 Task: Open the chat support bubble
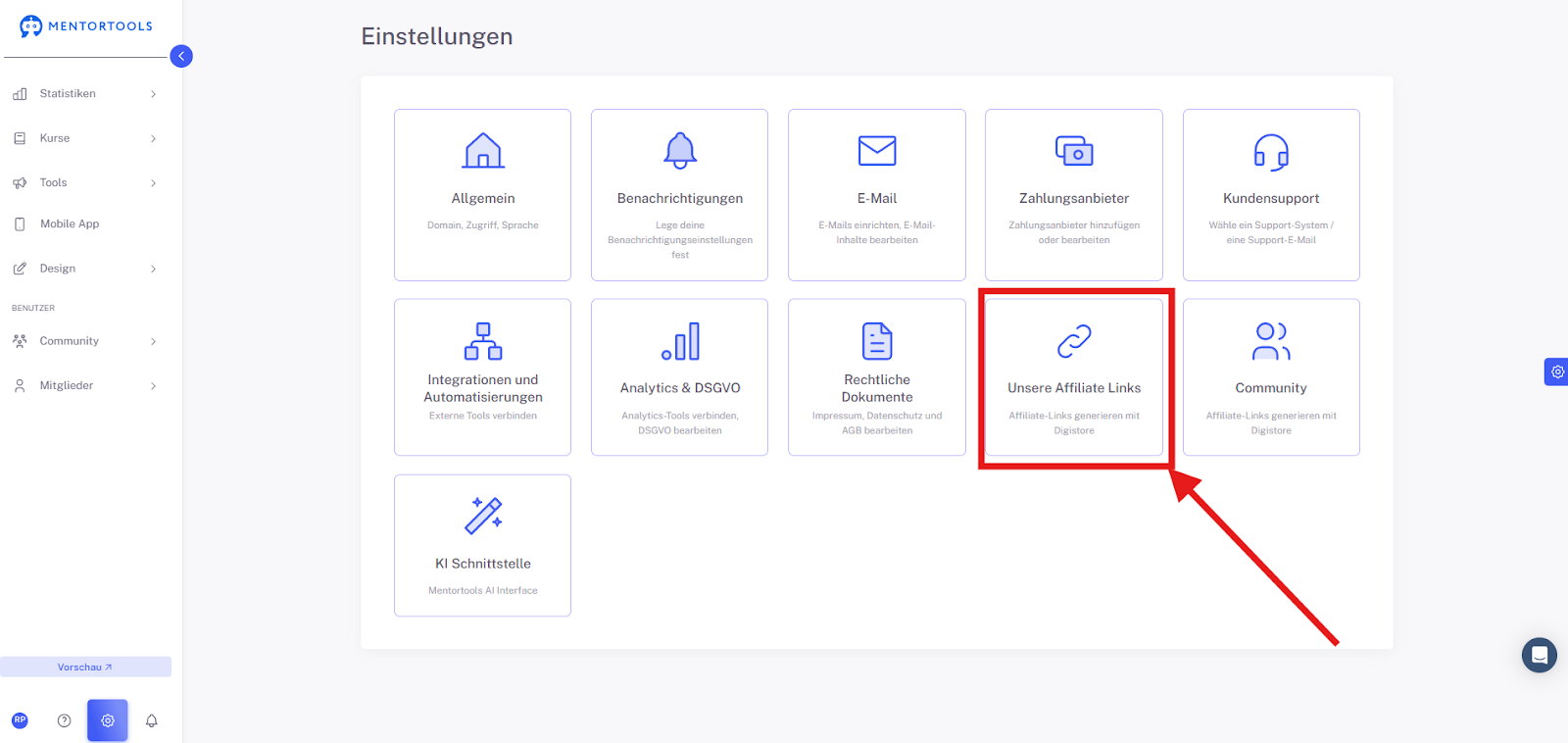[x=1540, y=655]
